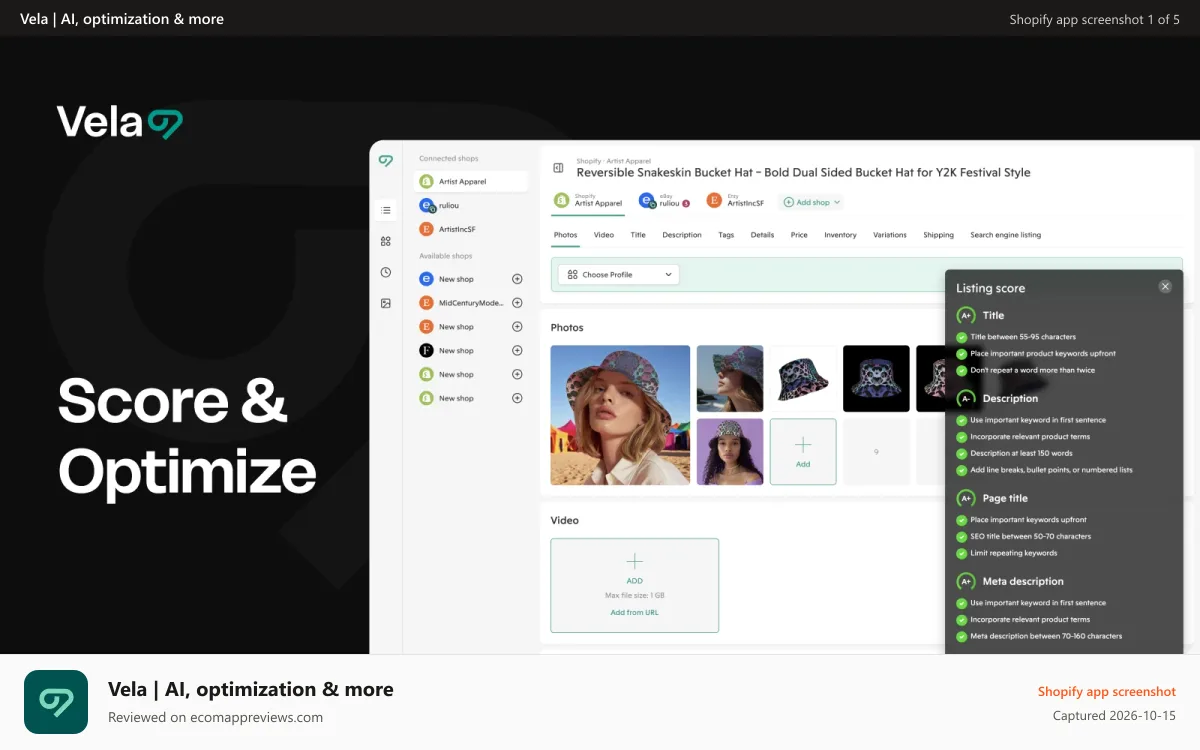
Task: Open the Details tab
Action: pyautogui.click(x=763, y=235)
